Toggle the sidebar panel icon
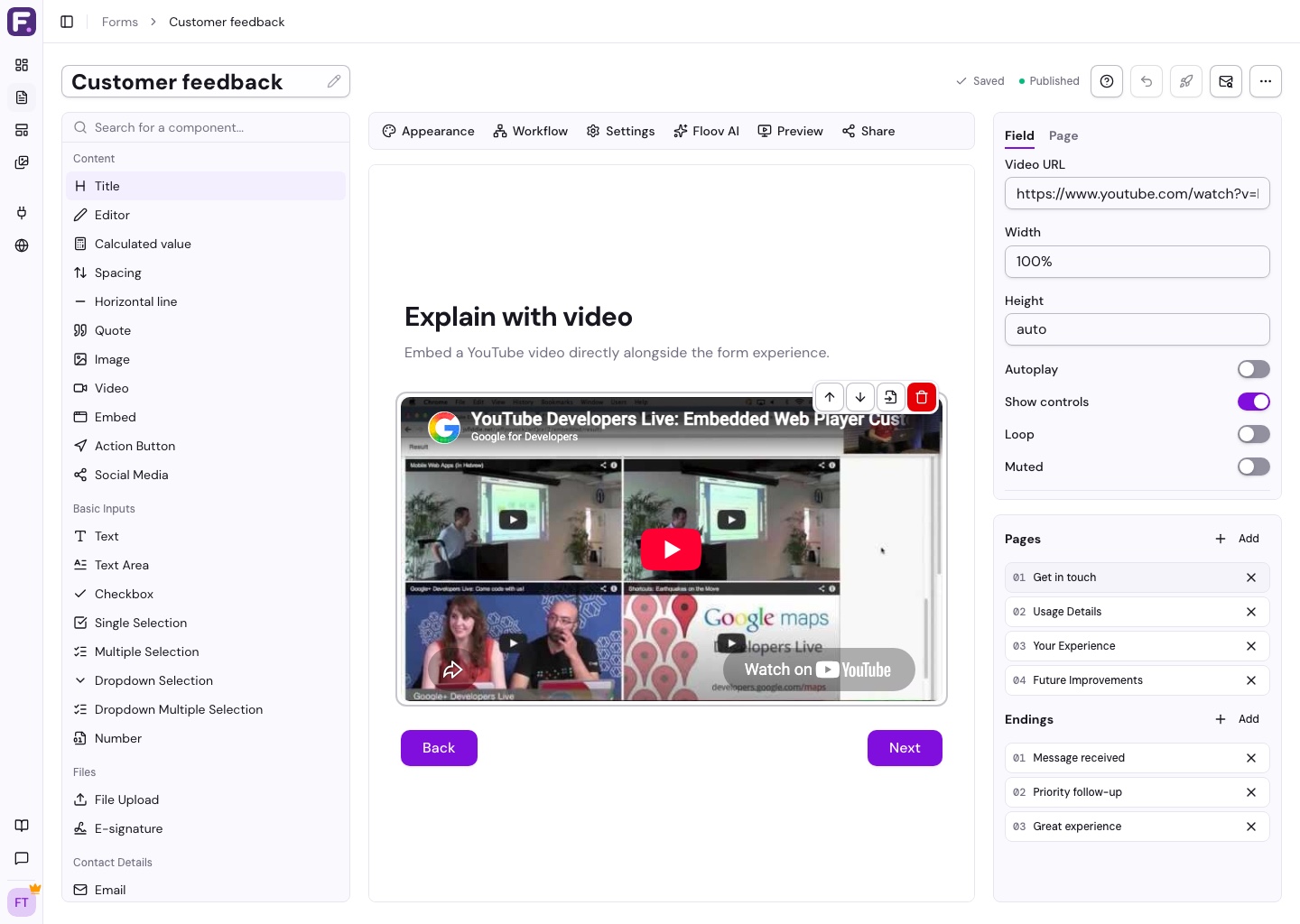 (x=67, y=22)
